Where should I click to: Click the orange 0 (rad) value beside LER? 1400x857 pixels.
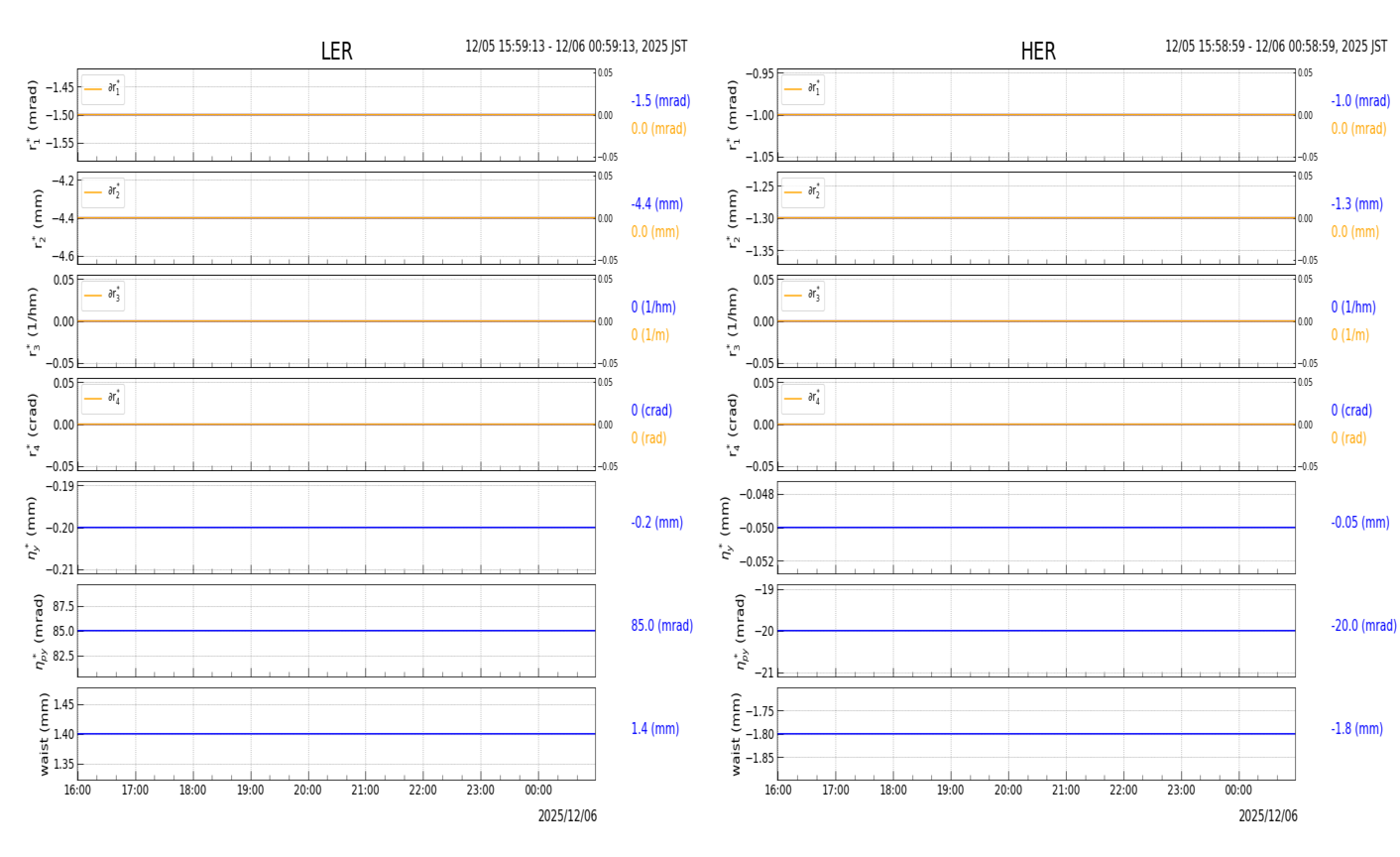(649, 438)
